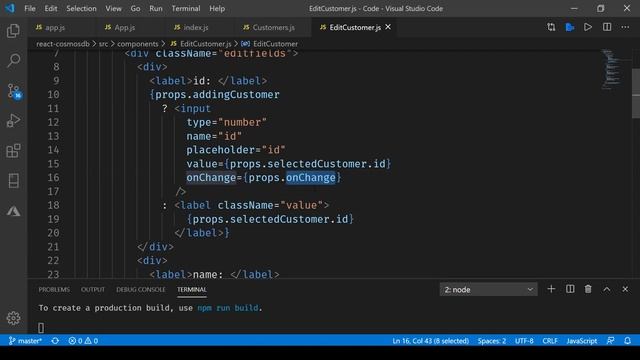Close the EditCustomer.js tab
Image resolution: width=640 pixels, height=360 pixels.
point(388,27)
